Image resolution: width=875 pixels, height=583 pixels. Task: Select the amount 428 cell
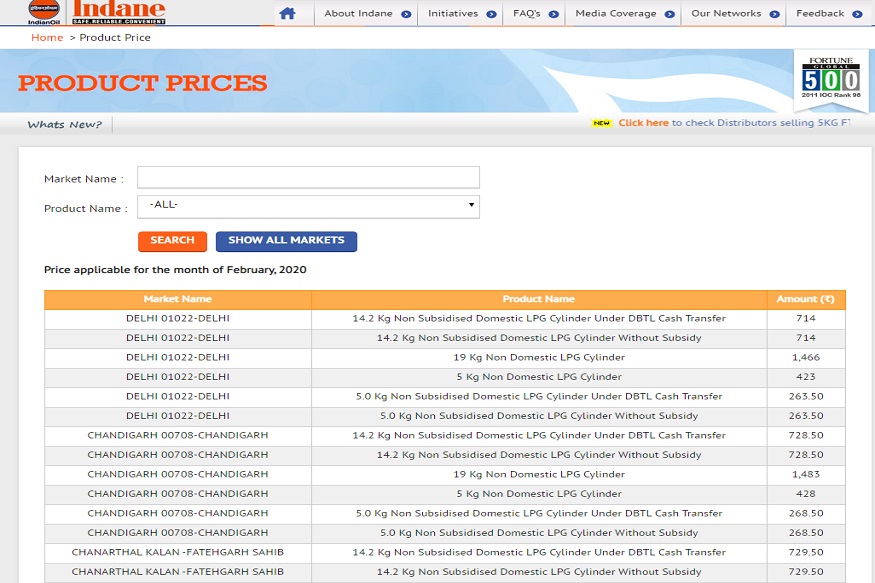tap(806, 494)
